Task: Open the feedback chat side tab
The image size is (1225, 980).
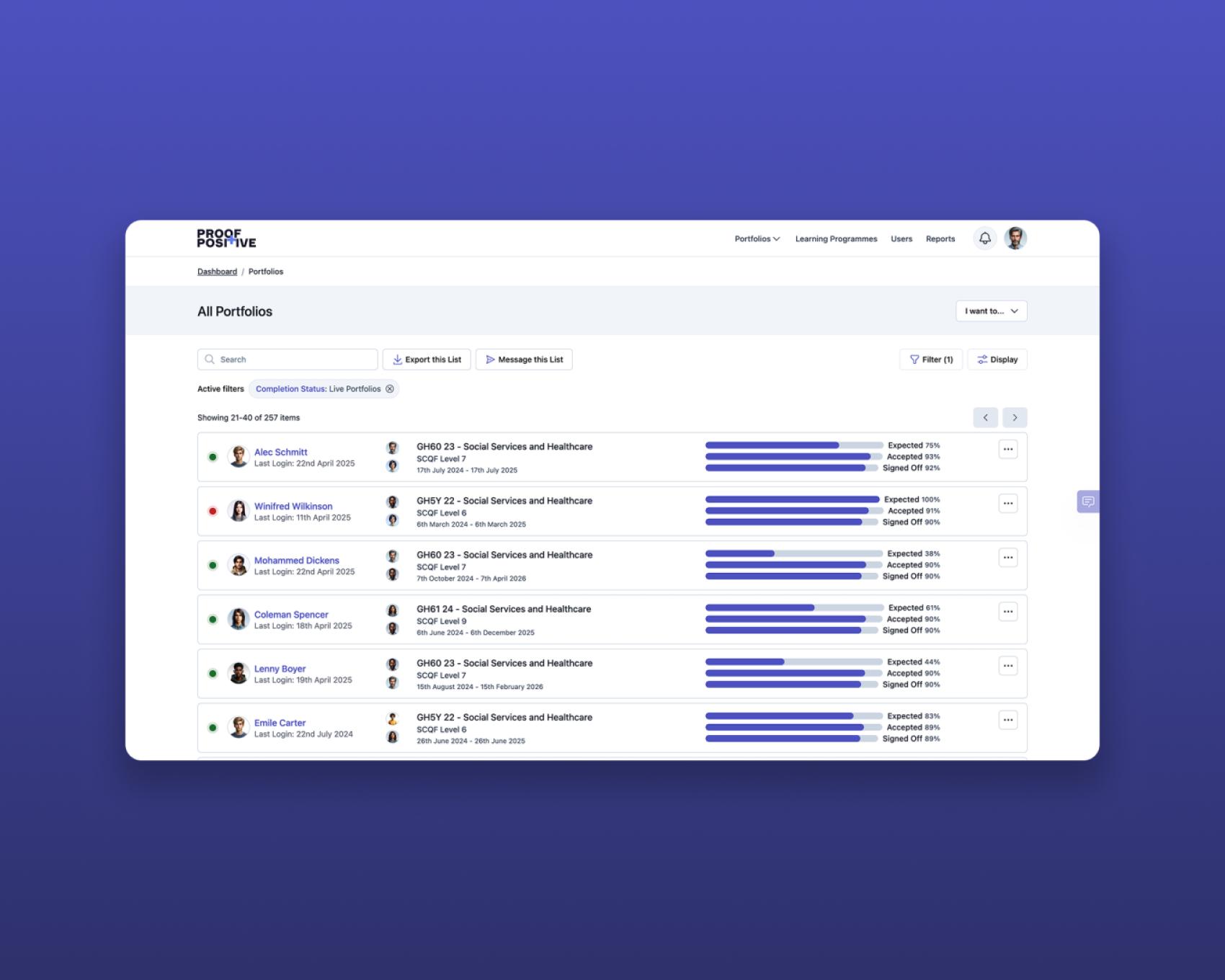Action: pyautogui.click(x=1087, y=502)
